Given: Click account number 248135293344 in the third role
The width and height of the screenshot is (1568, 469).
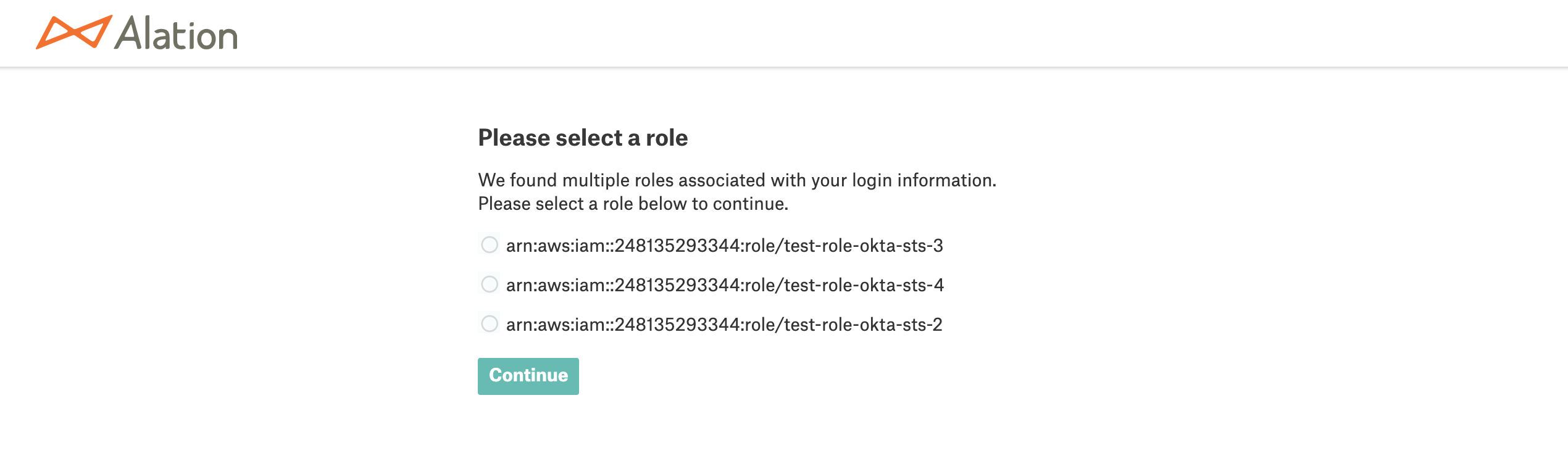Looking at the screenshot, I should [x=677, y=325].
